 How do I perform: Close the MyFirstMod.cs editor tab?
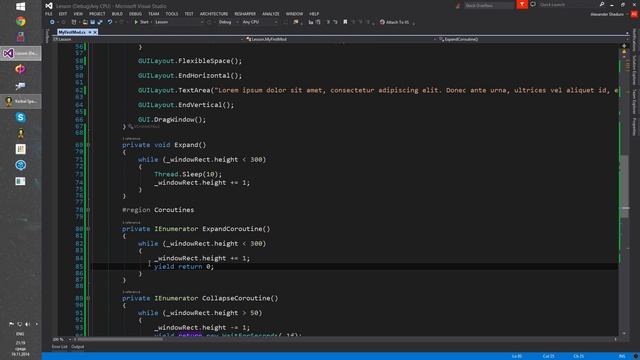95,32
